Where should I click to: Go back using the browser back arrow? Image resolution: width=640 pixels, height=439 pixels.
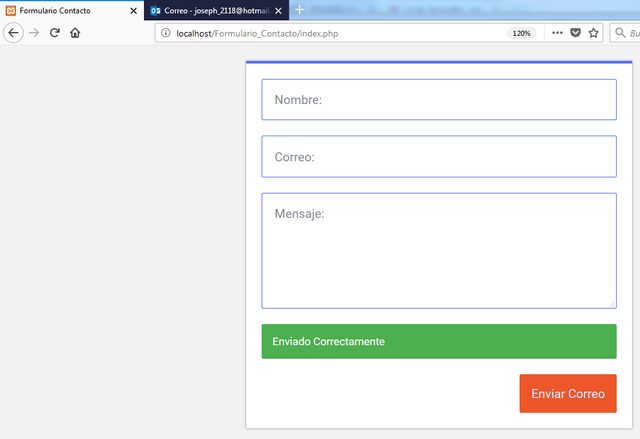[13, 33]
